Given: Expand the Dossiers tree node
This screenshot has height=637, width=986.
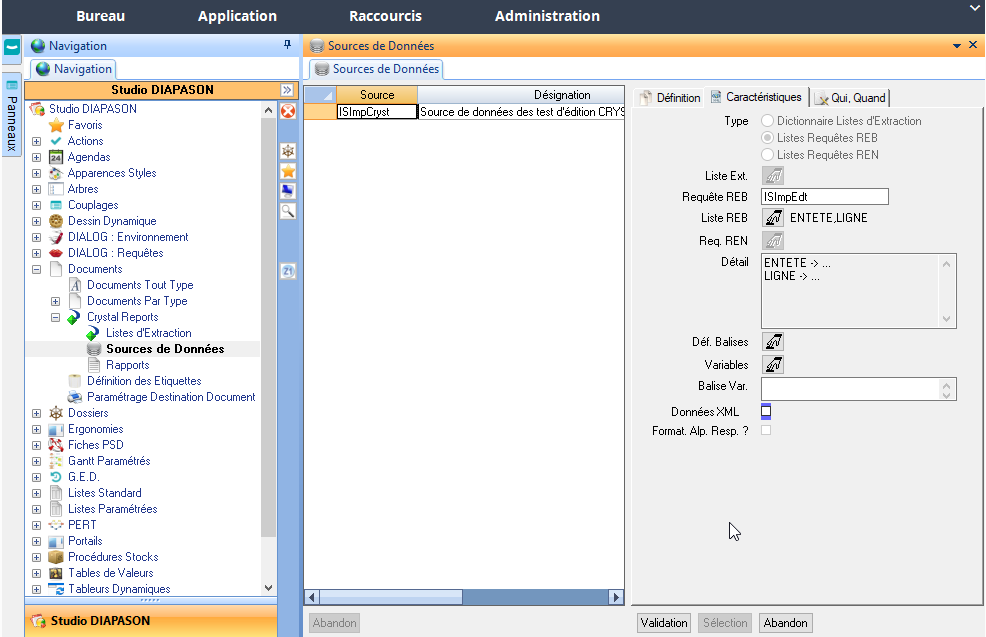Looking at the screenshot, I should pyautogui.click(x=37, y=413).
